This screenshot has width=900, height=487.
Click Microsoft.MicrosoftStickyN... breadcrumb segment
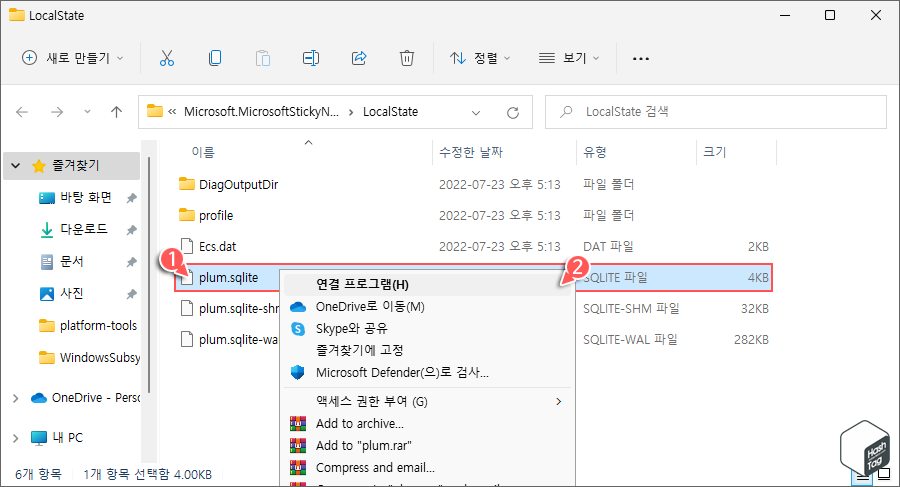[261, 112]
